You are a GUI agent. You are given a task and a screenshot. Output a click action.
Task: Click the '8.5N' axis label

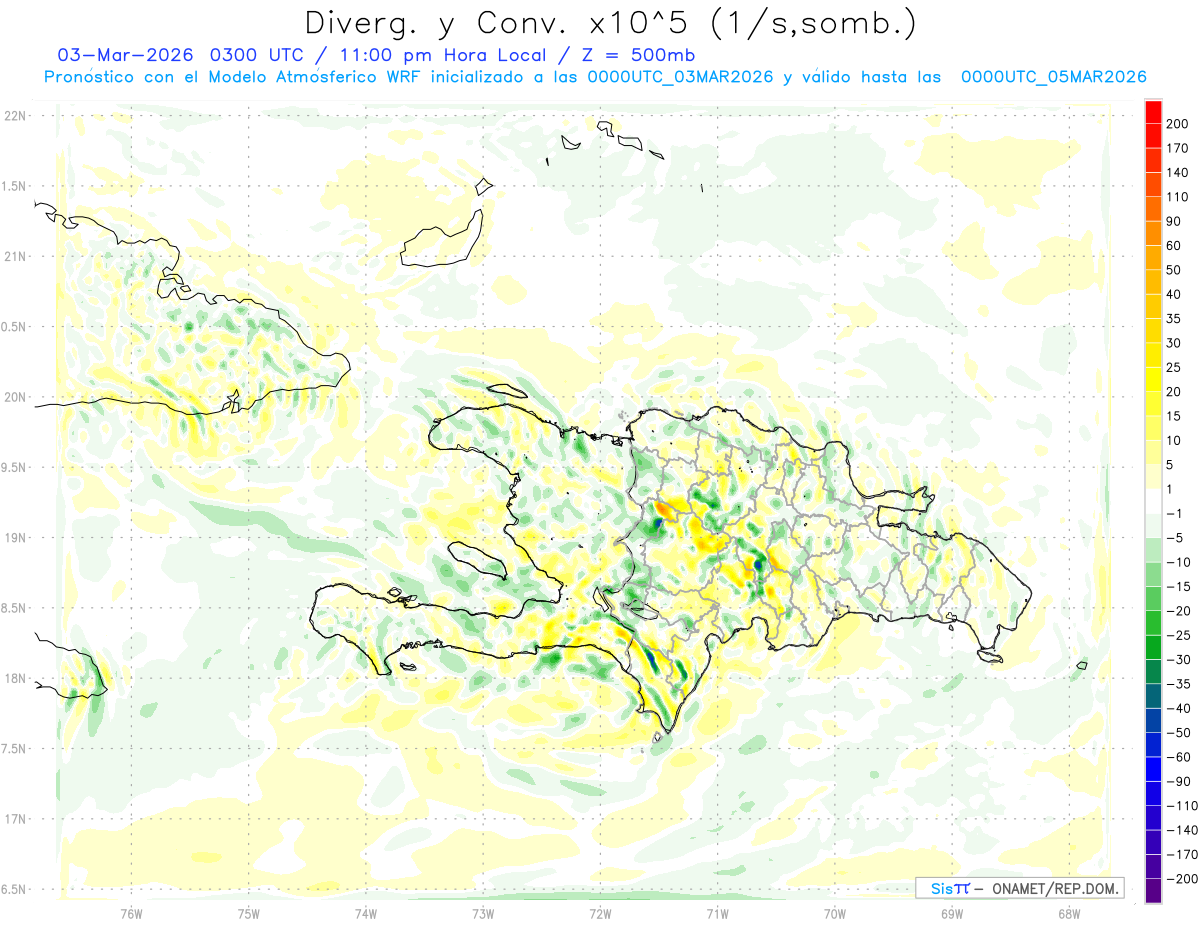point(14,608)
